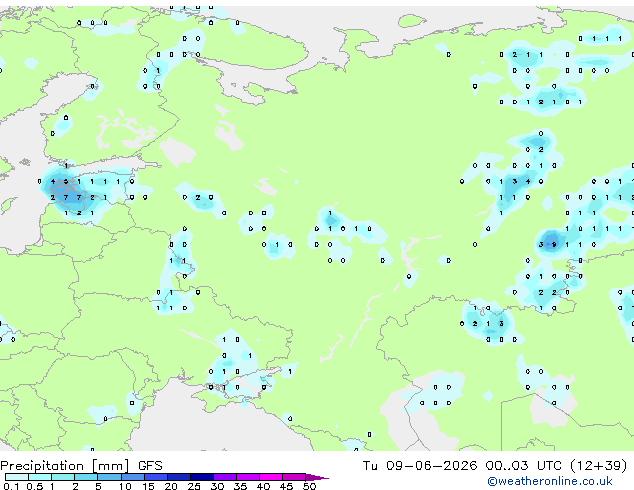Viewport: 634px width, 490px height.
Task: Click the weatheronline.co.uk copyright link
Action: point(549,481)
